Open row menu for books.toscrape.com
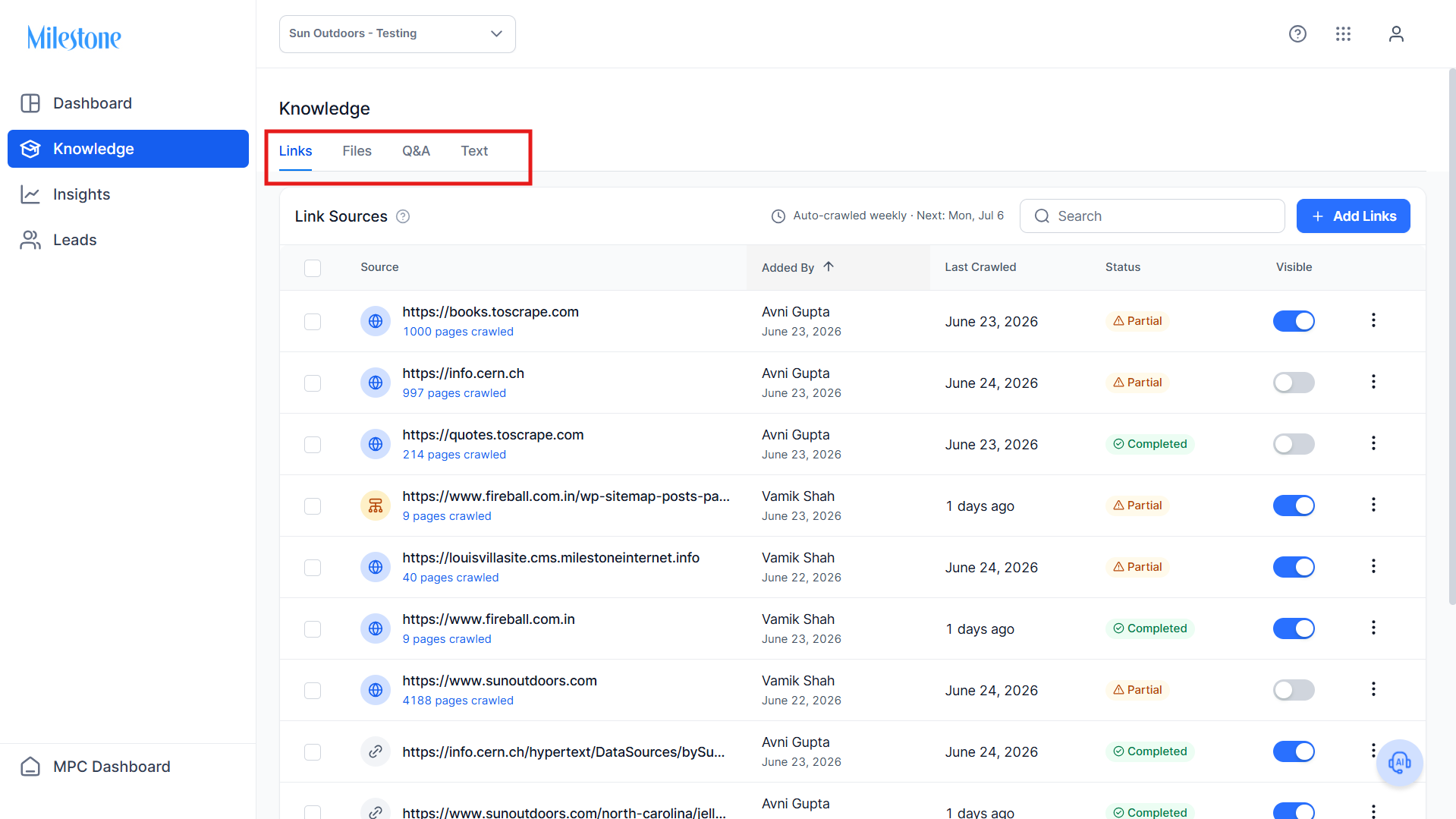The width and height of the screenshot is (1456, 819). tap(1373, 320)
